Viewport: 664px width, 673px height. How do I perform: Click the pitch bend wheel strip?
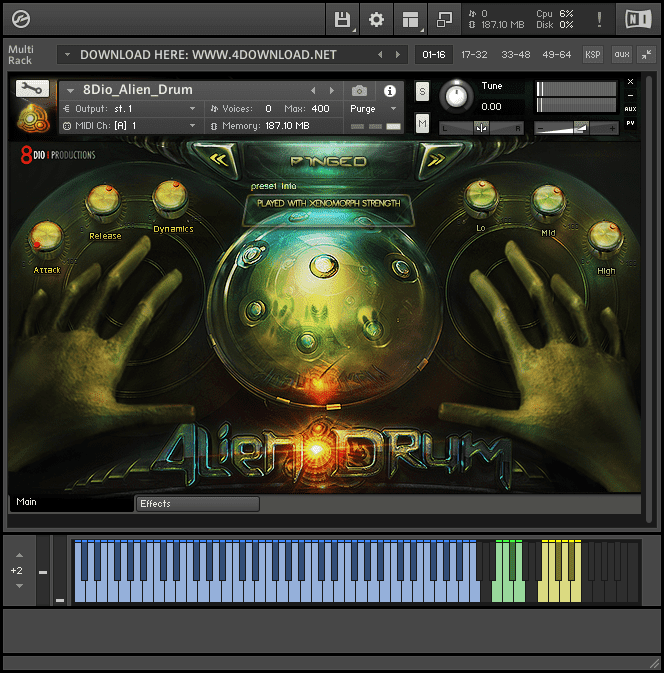(43, 571)
